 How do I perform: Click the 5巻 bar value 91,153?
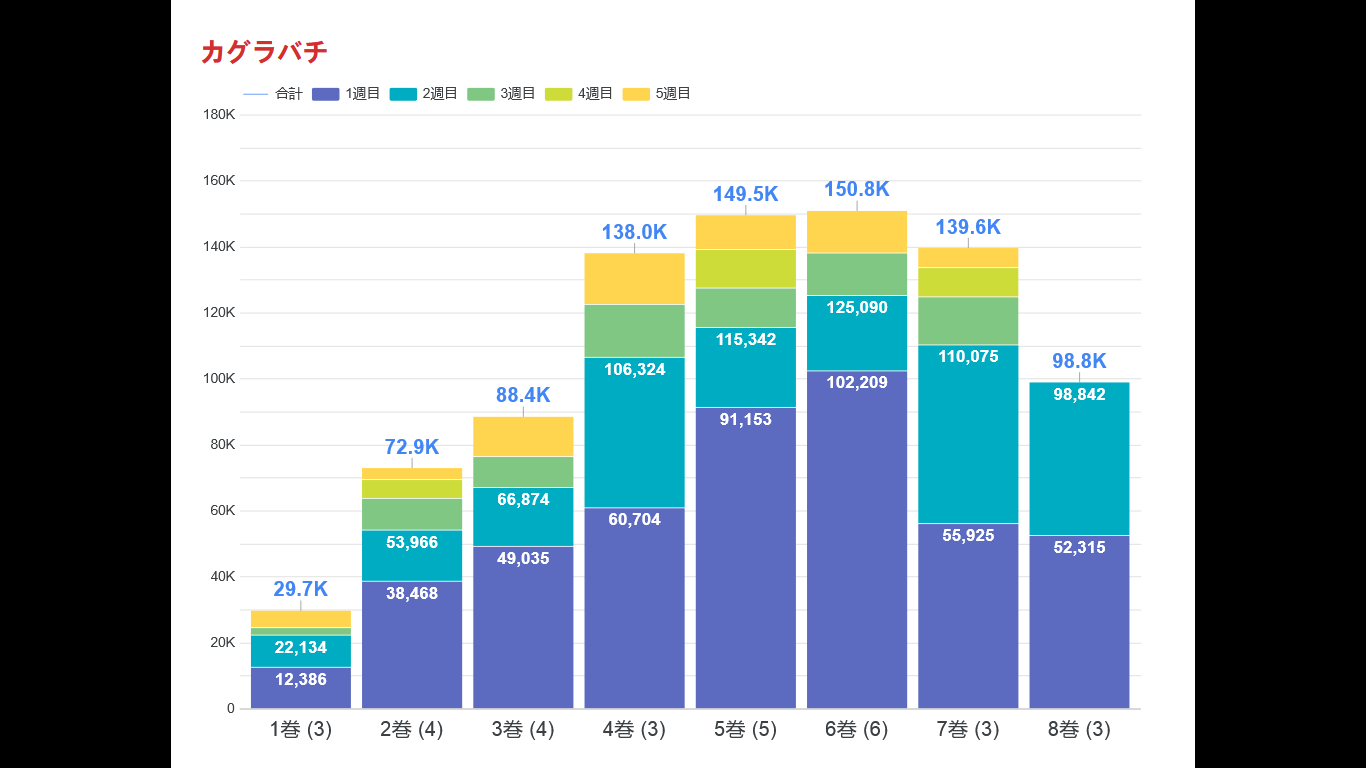[746, 420]
